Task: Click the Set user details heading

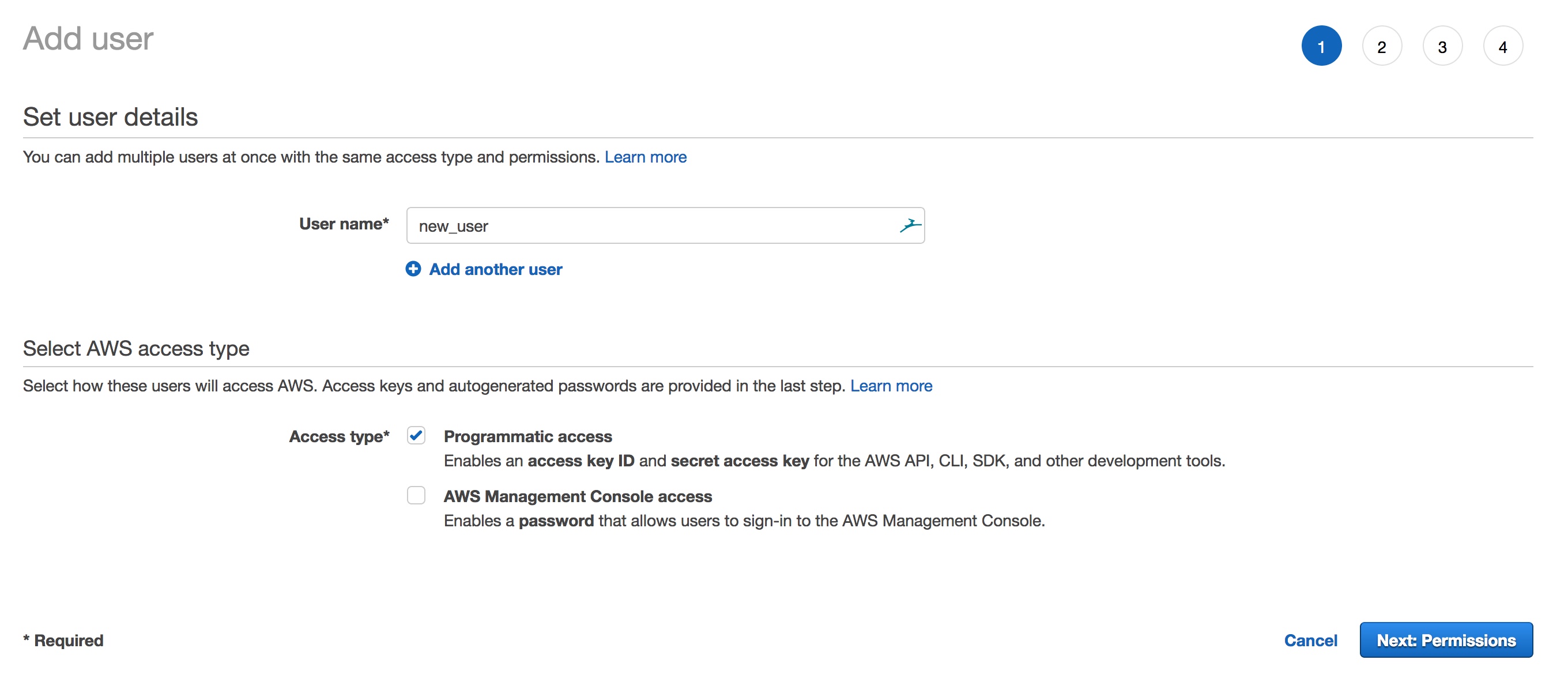Action: pyautogui.click(x=111, y=118)
